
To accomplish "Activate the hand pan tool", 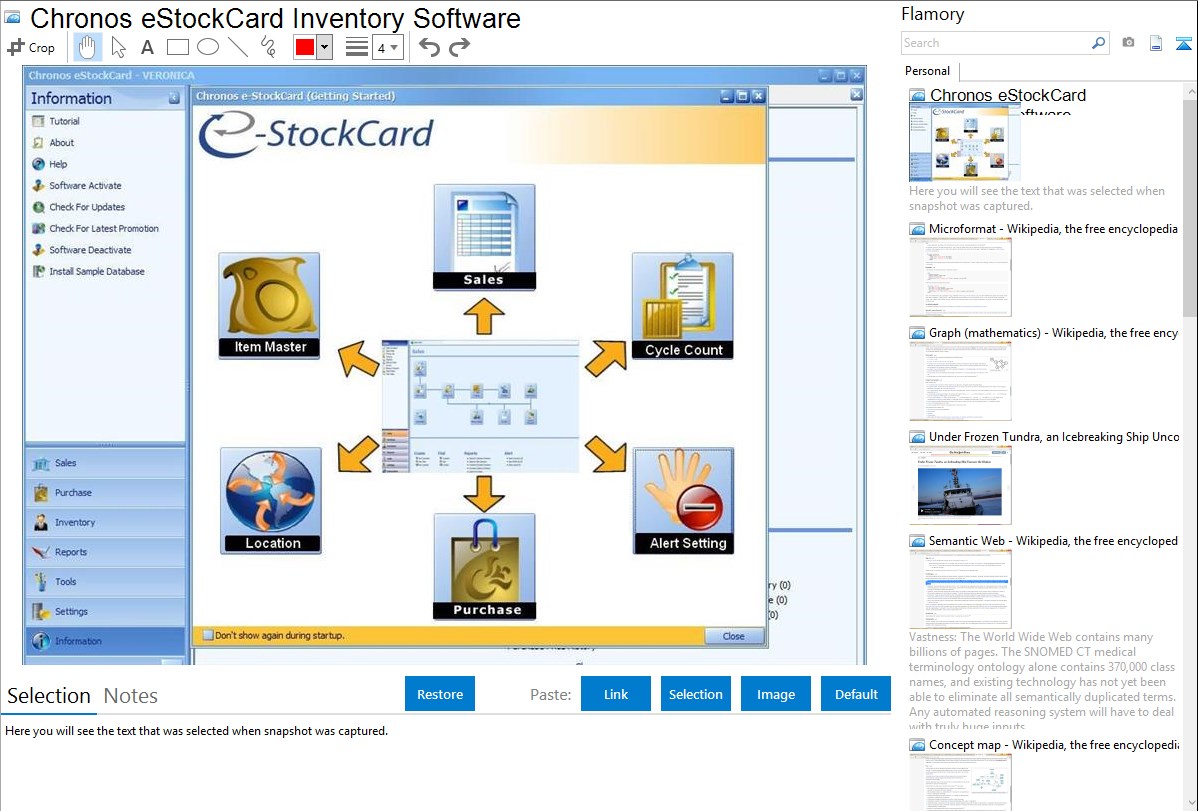I will pyautogui.click(x=87, y=47).
